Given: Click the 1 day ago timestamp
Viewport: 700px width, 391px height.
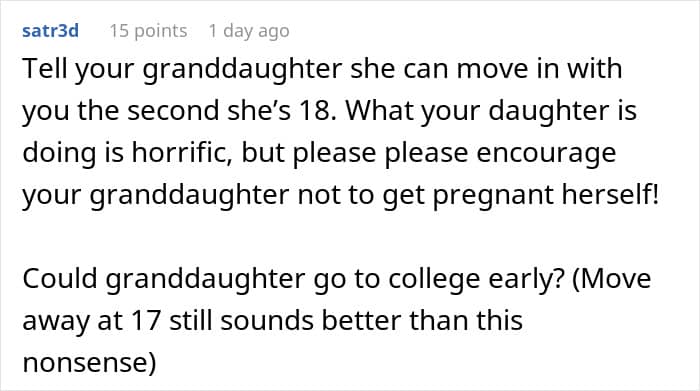Looking at the screenshot, I should click(x=249, y=31).
